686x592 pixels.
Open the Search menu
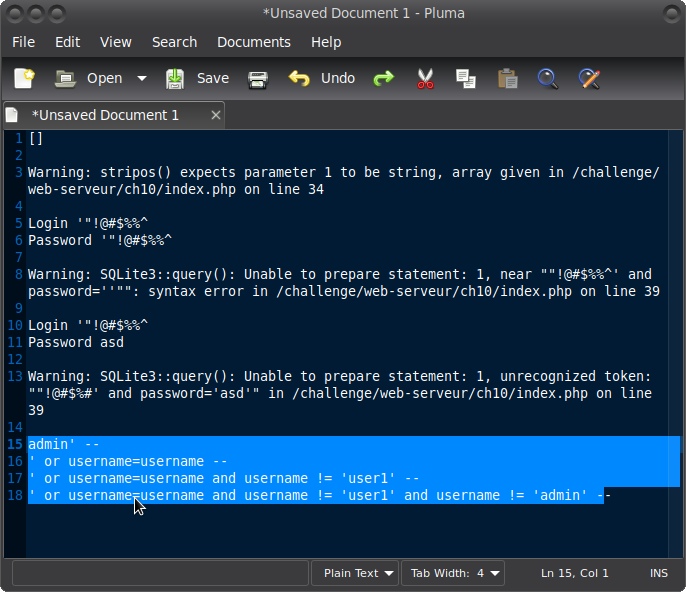[174, 42]
